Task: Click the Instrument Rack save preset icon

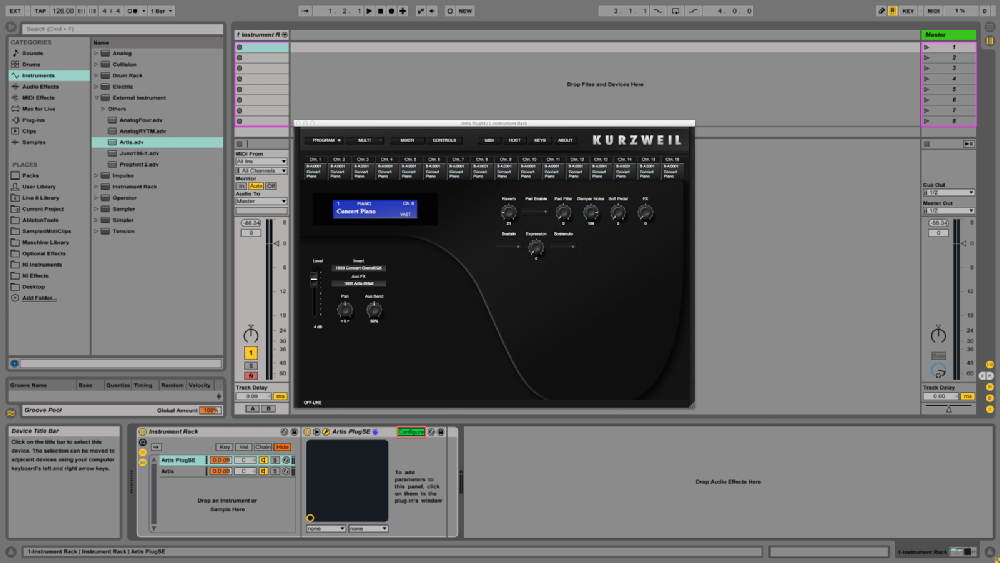Action: pos(294,432)
